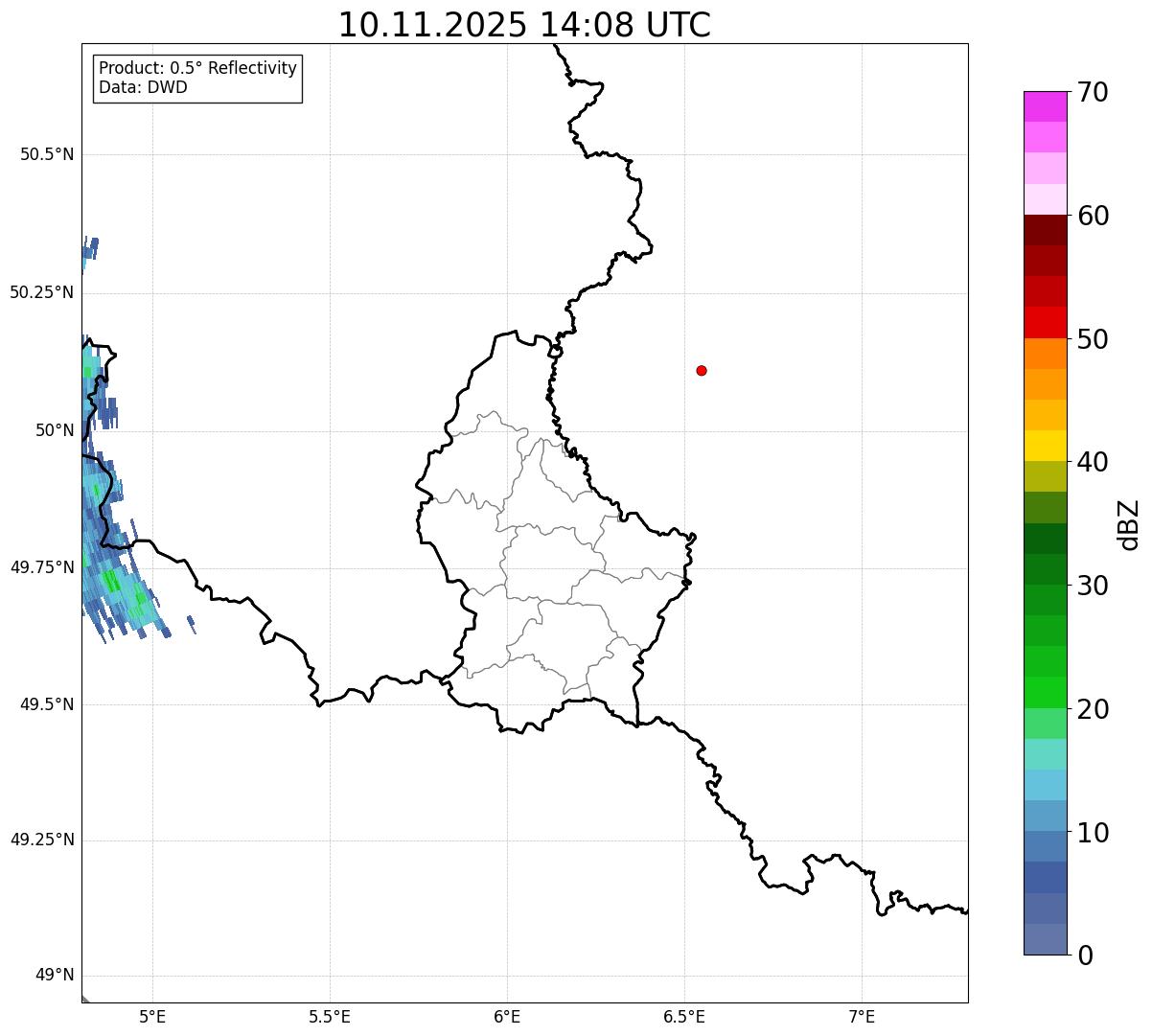This screenshot has height=1036, width=1152.
Task: Click the 5°E longitude label
Action: point(152,1016)
